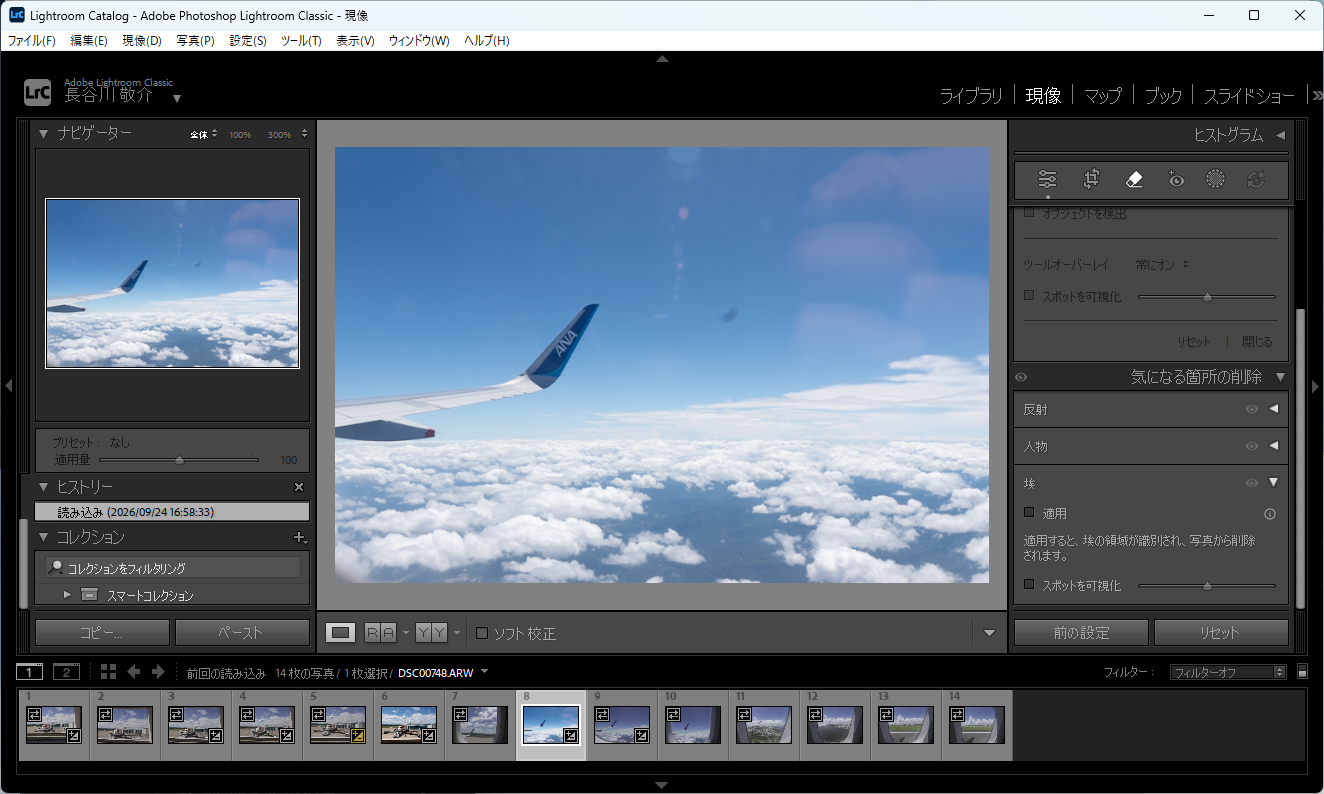
Task: Click the bottom リセット button
Action: (x=1221, y=633)
